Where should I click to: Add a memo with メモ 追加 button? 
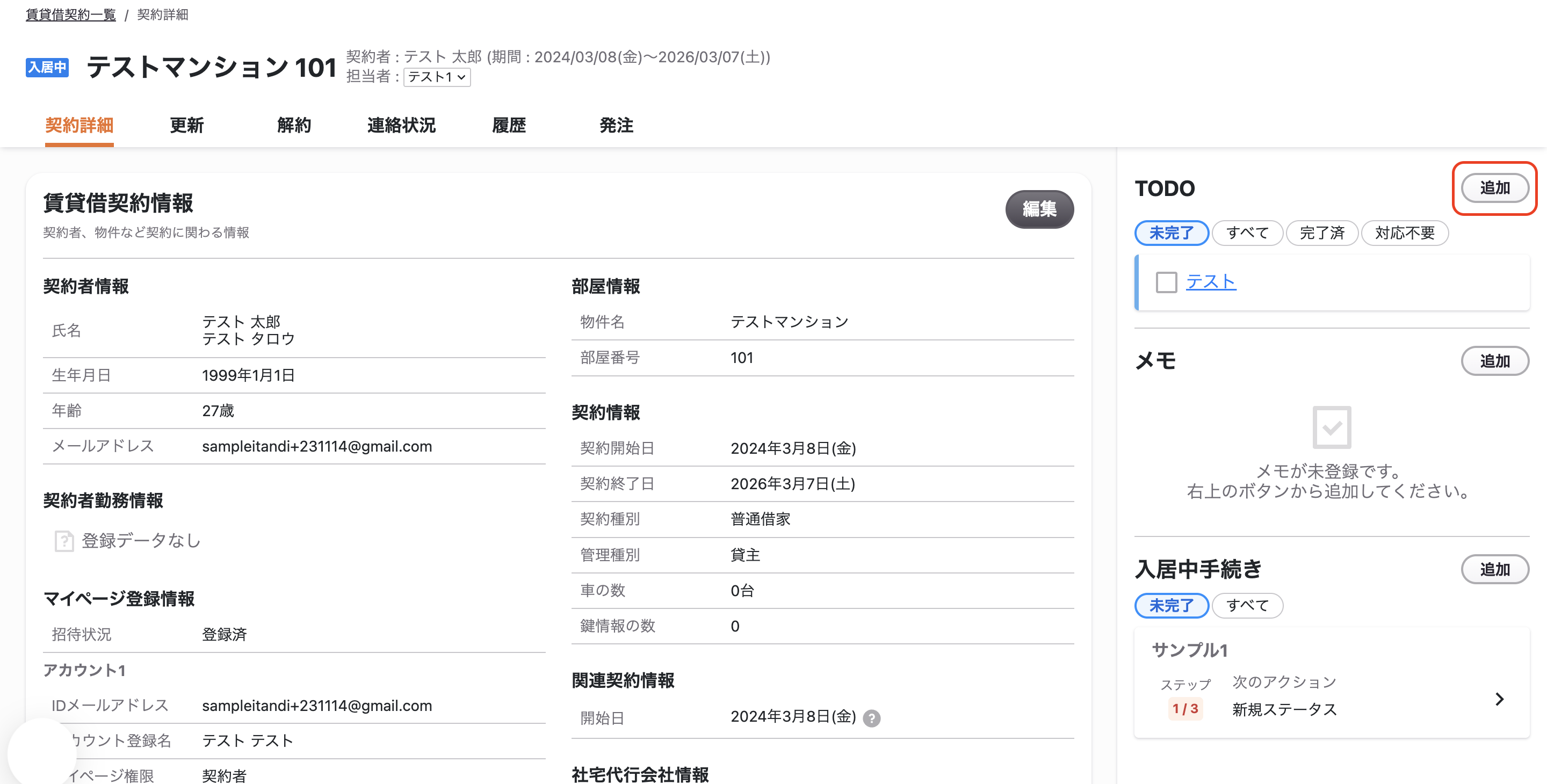pyautogui.click(x=1494, y=361)
